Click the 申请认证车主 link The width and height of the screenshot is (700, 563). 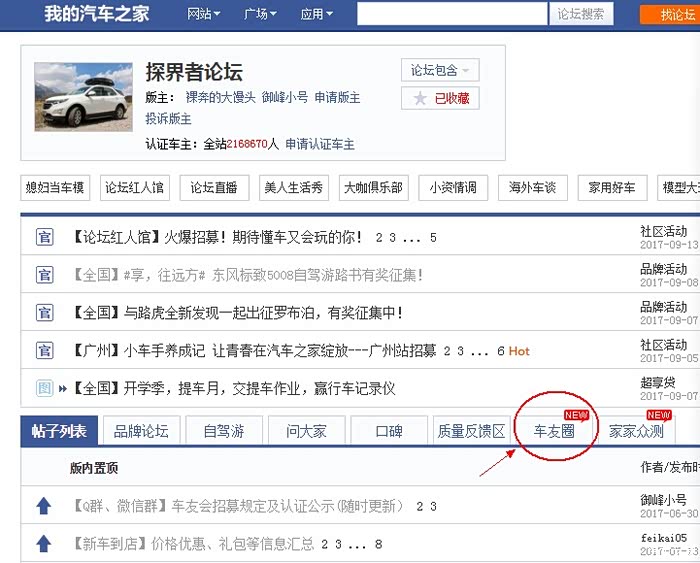click(x=320, y=144)
